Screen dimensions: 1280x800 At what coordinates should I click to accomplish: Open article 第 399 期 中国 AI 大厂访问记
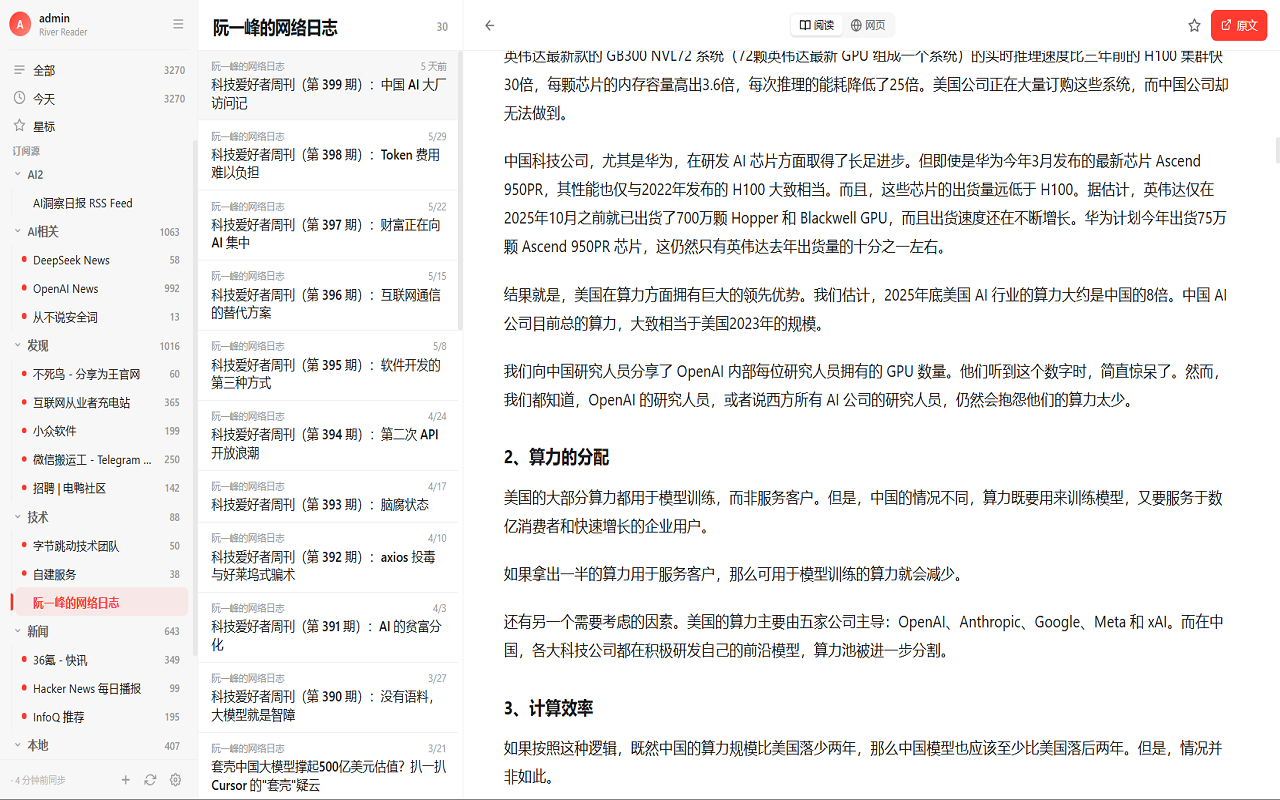(328, 85)
